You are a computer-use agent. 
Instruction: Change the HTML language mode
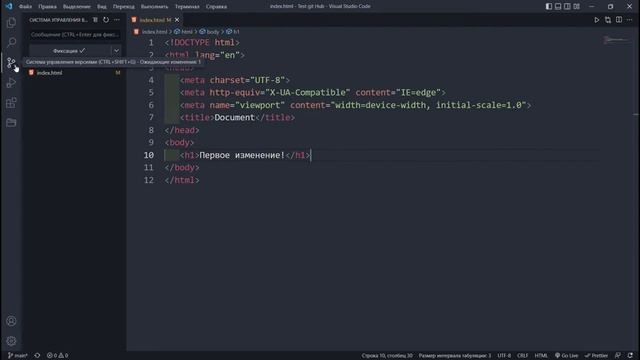click(x=541, y=356)
